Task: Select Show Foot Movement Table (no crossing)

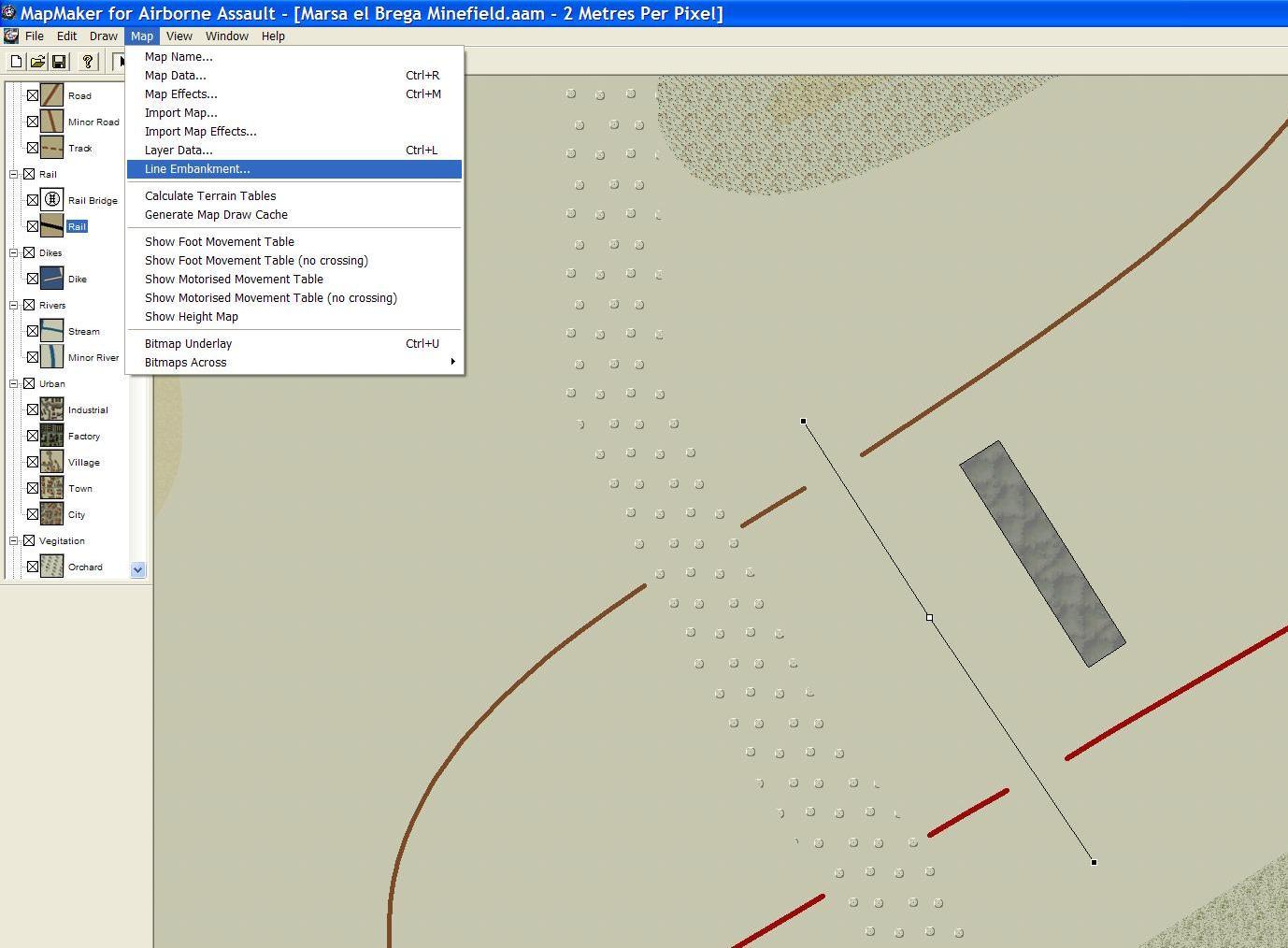Action: [294, 261]
